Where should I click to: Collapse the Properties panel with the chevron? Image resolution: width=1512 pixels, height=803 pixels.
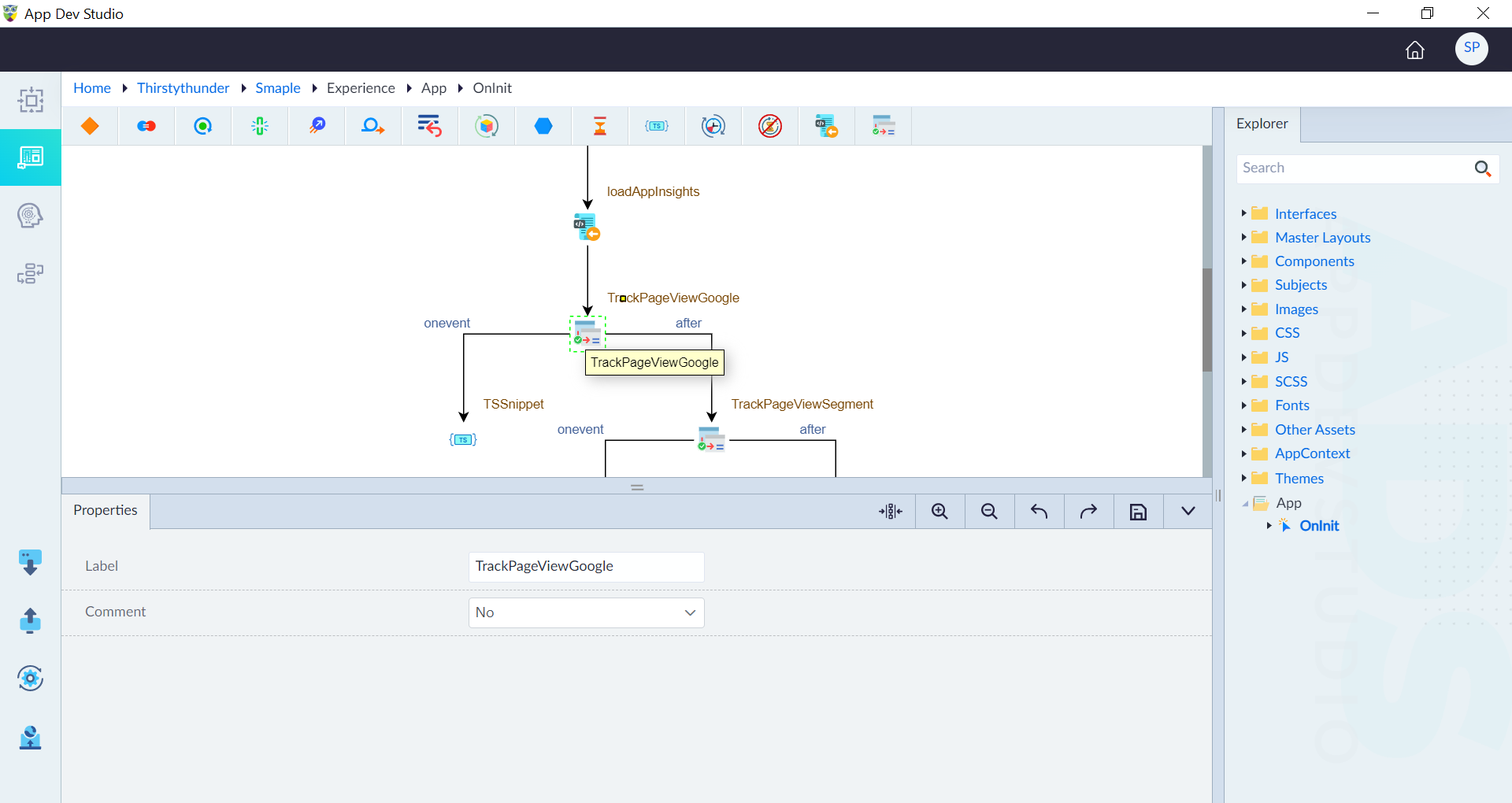(x=1188, y=512)
